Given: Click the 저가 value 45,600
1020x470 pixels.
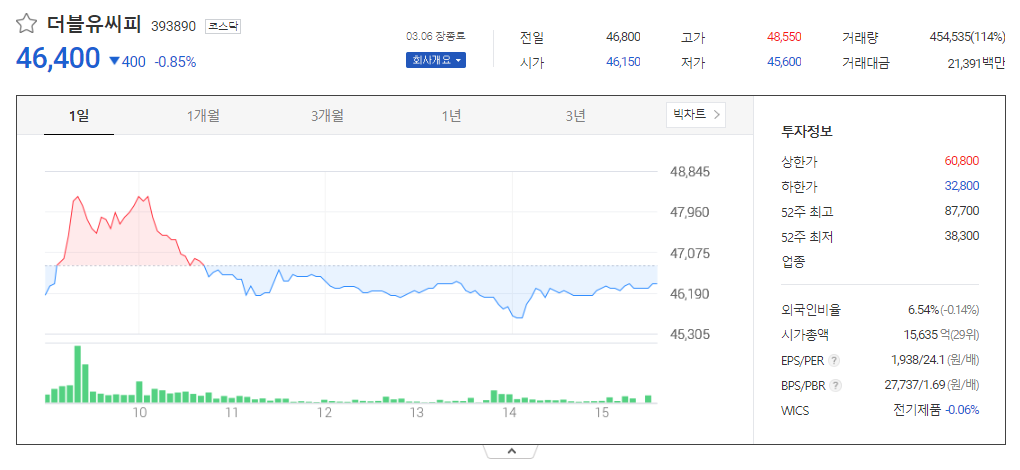Looking at the screenshot, I should (784, 62).
